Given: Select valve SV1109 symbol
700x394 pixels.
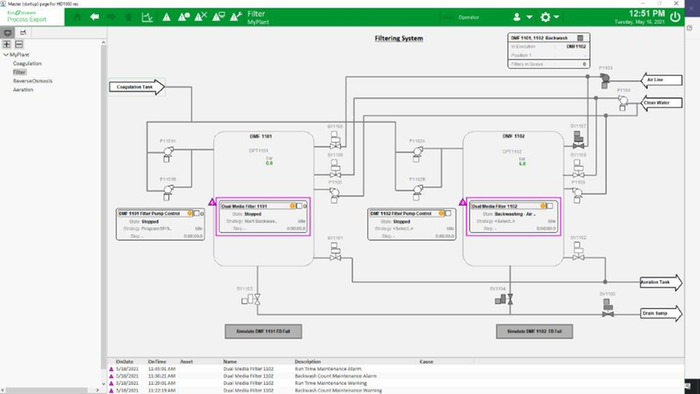Looking at the screenshot, I should [x=579, y=169].
